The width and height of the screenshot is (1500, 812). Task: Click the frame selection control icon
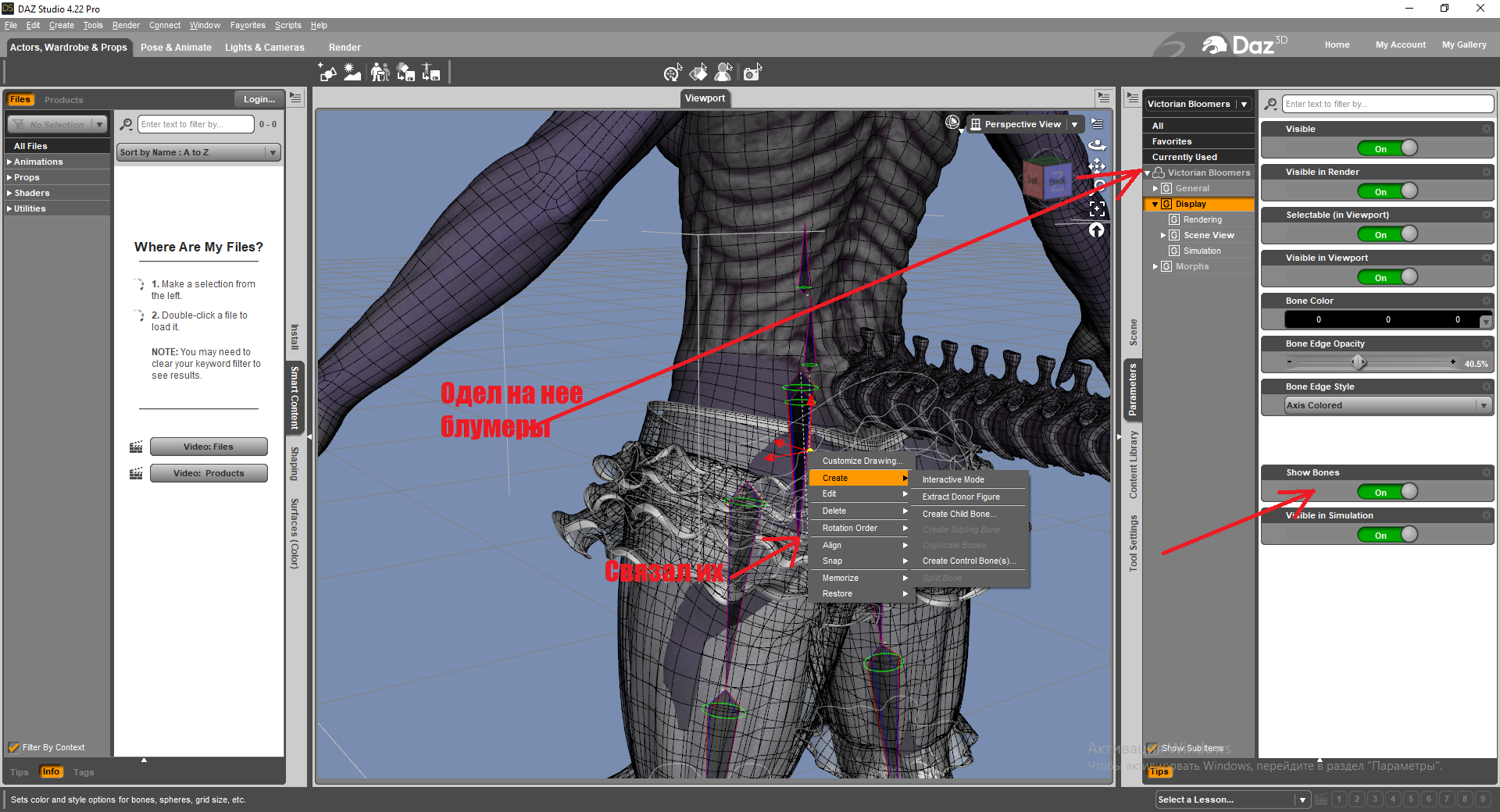pos(1098,208)
